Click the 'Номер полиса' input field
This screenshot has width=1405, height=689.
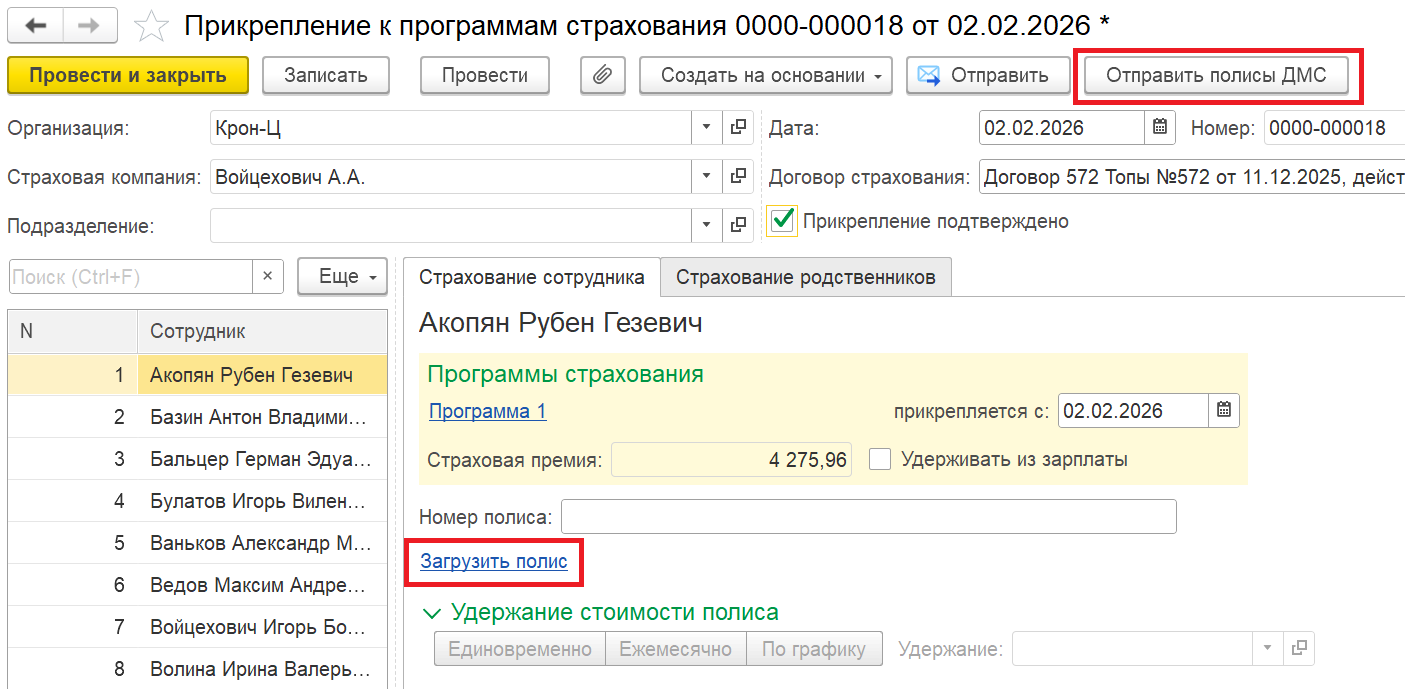point(868,517)
